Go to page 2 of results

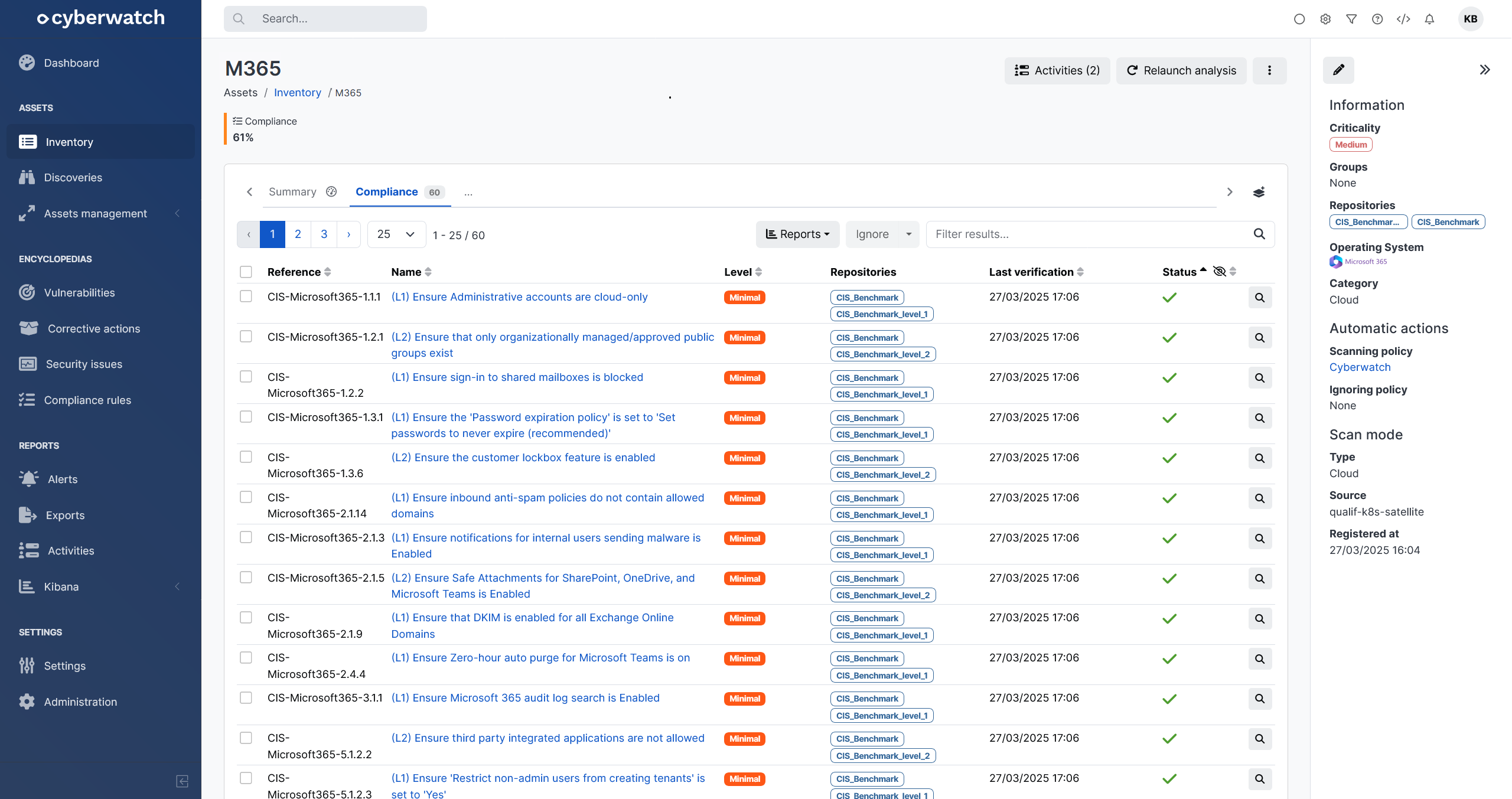298,234
